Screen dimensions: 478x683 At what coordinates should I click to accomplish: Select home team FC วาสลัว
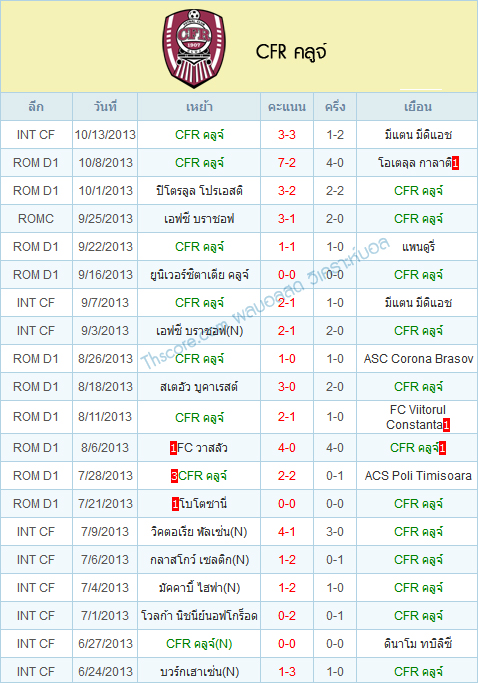[202, 448]
